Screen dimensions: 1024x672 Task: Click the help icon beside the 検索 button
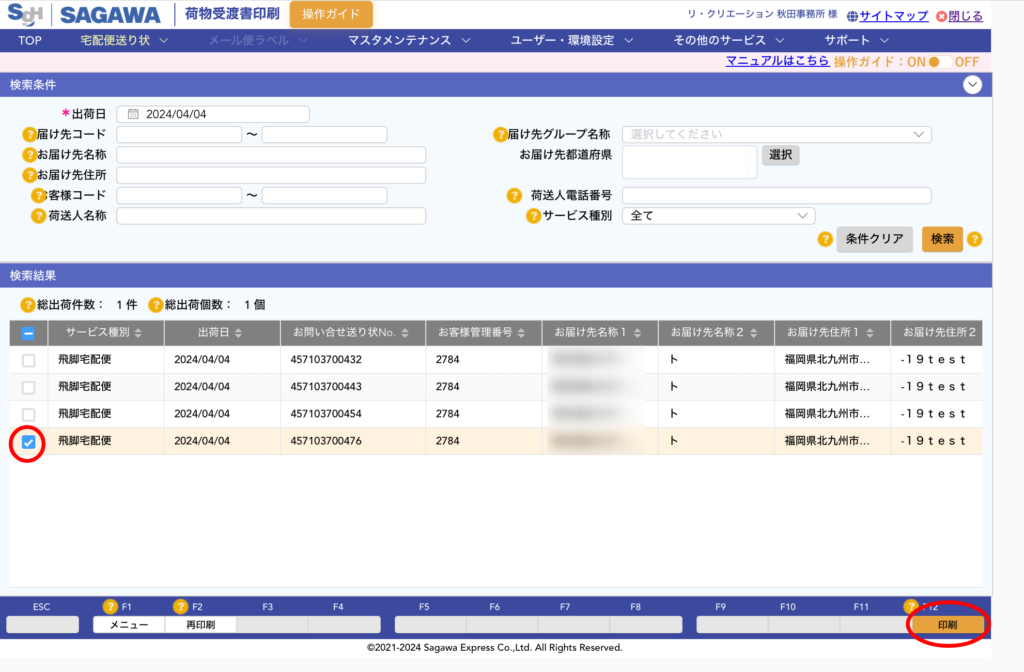coord(973,239)
